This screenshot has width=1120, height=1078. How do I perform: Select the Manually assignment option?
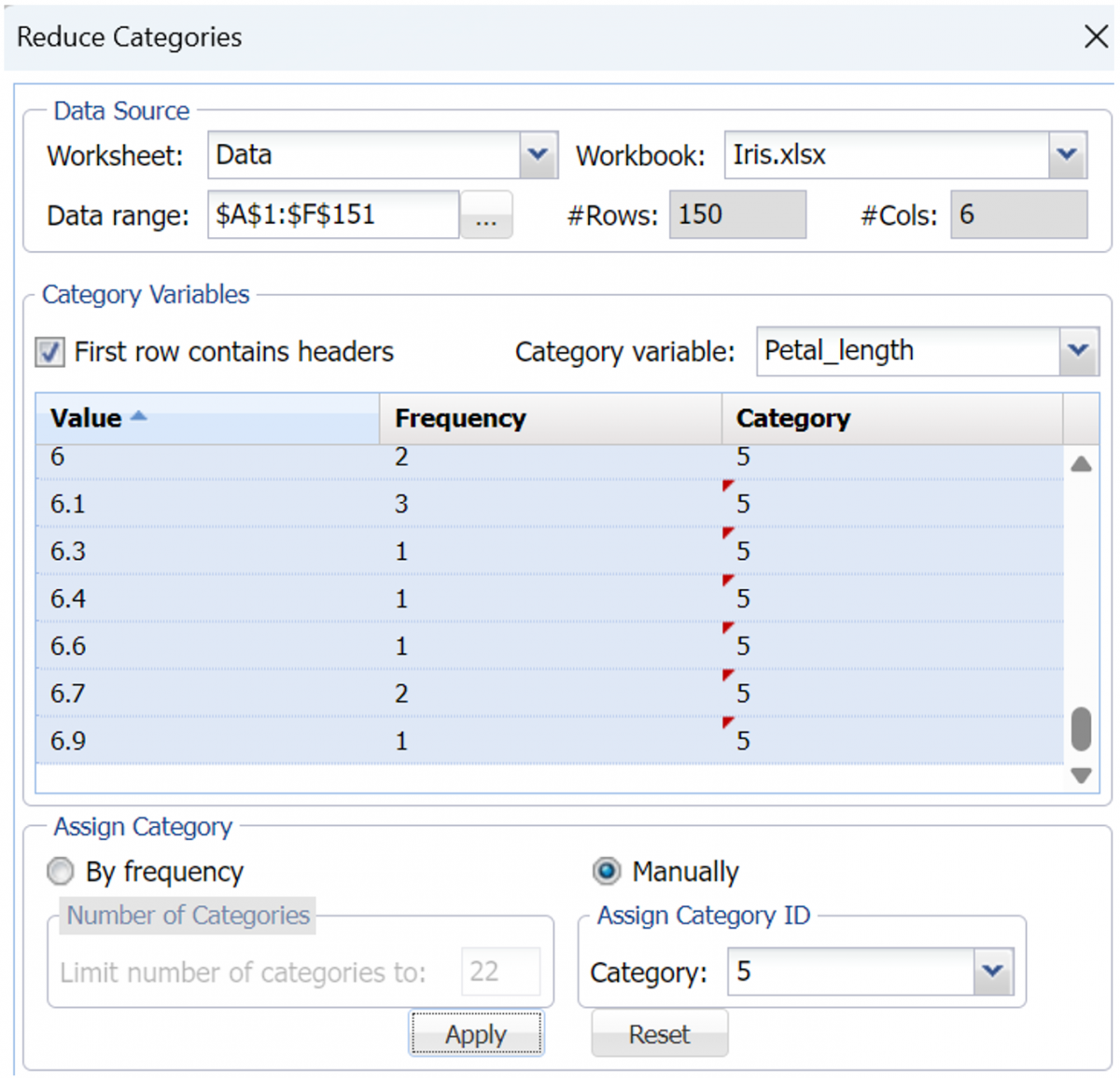(x=607, y=871)
